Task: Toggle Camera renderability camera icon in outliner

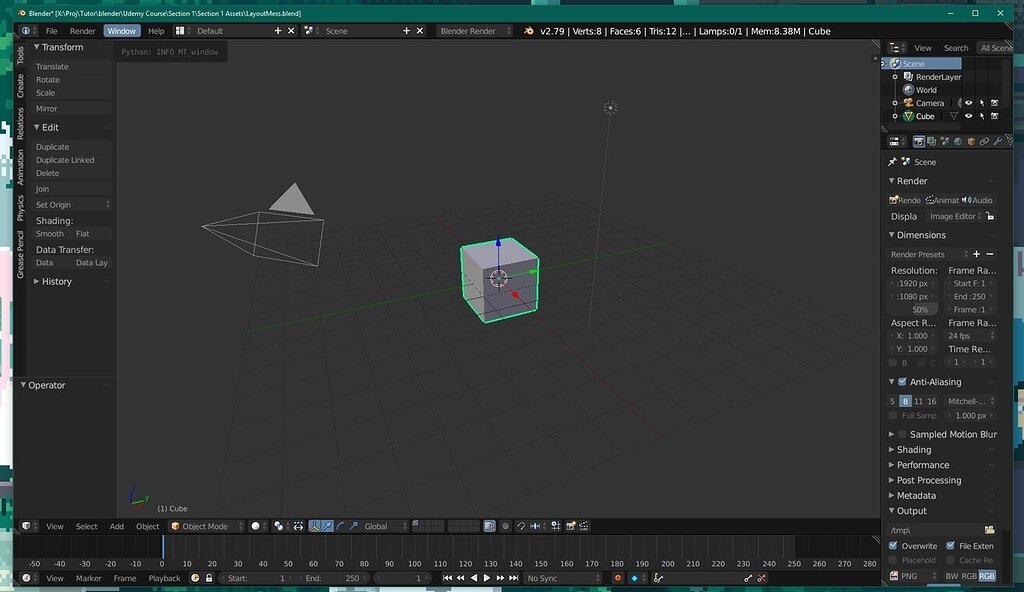Action: [x=994, y=102]
